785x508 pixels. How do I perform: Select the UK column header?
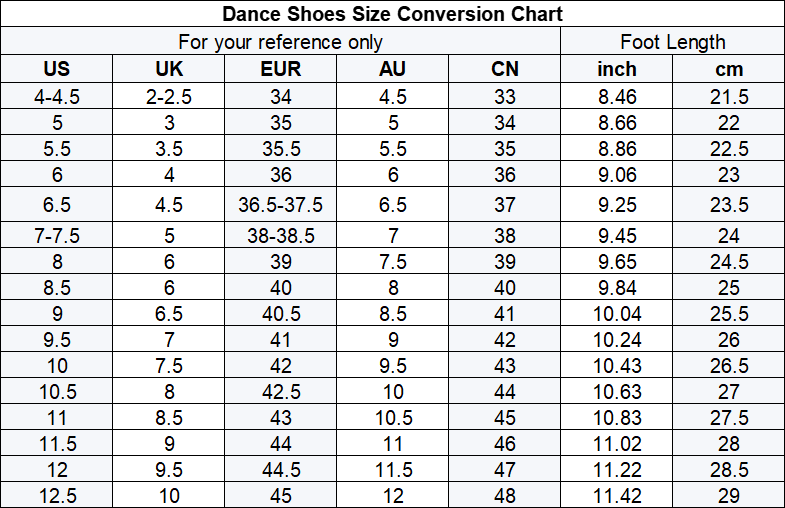point(170,69)
